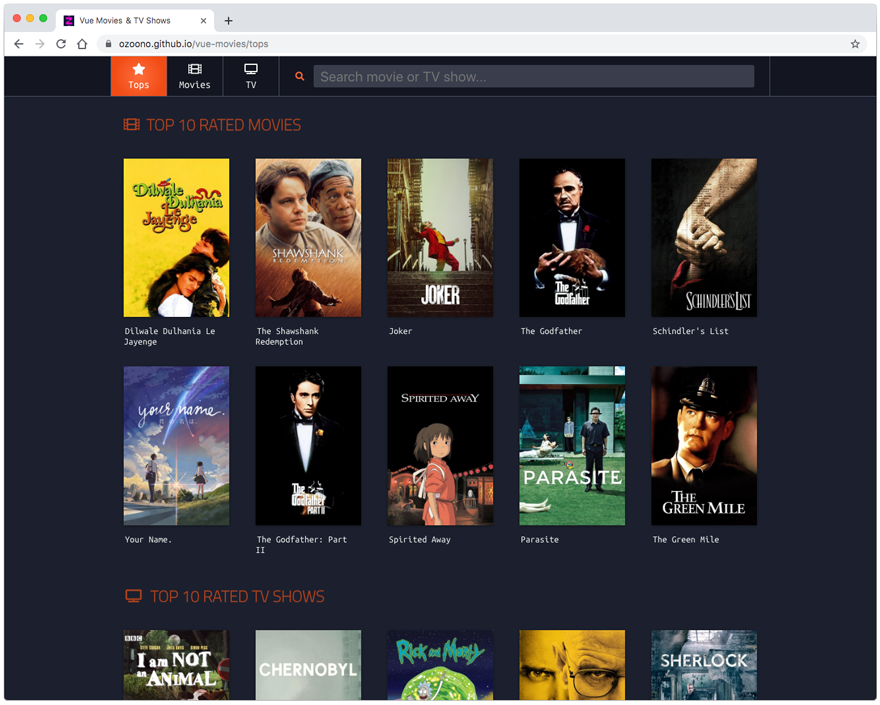The width and height of the screenshot is (880, 705).
Task: Click the TOP 10 RATED MOVIES heading
Action: coord(223,125)
